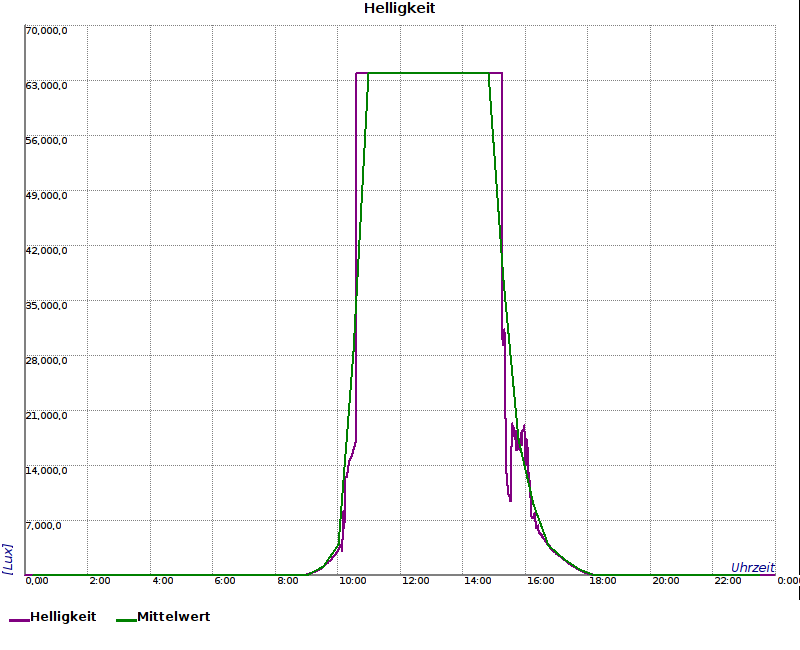Image resolution: width=800 pixels, height=650 pixels.
Task: Click the 28,000,0 y-axis value
Action: pos(46,361)
